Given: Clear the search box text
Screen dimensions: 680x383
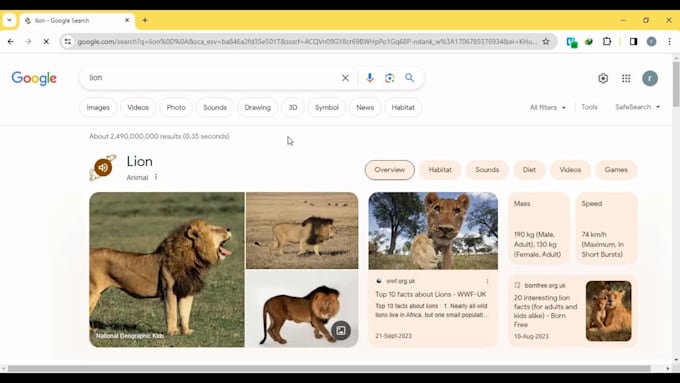Looking at the screenshot, I should pyautogui.click(x=345, y=78).
